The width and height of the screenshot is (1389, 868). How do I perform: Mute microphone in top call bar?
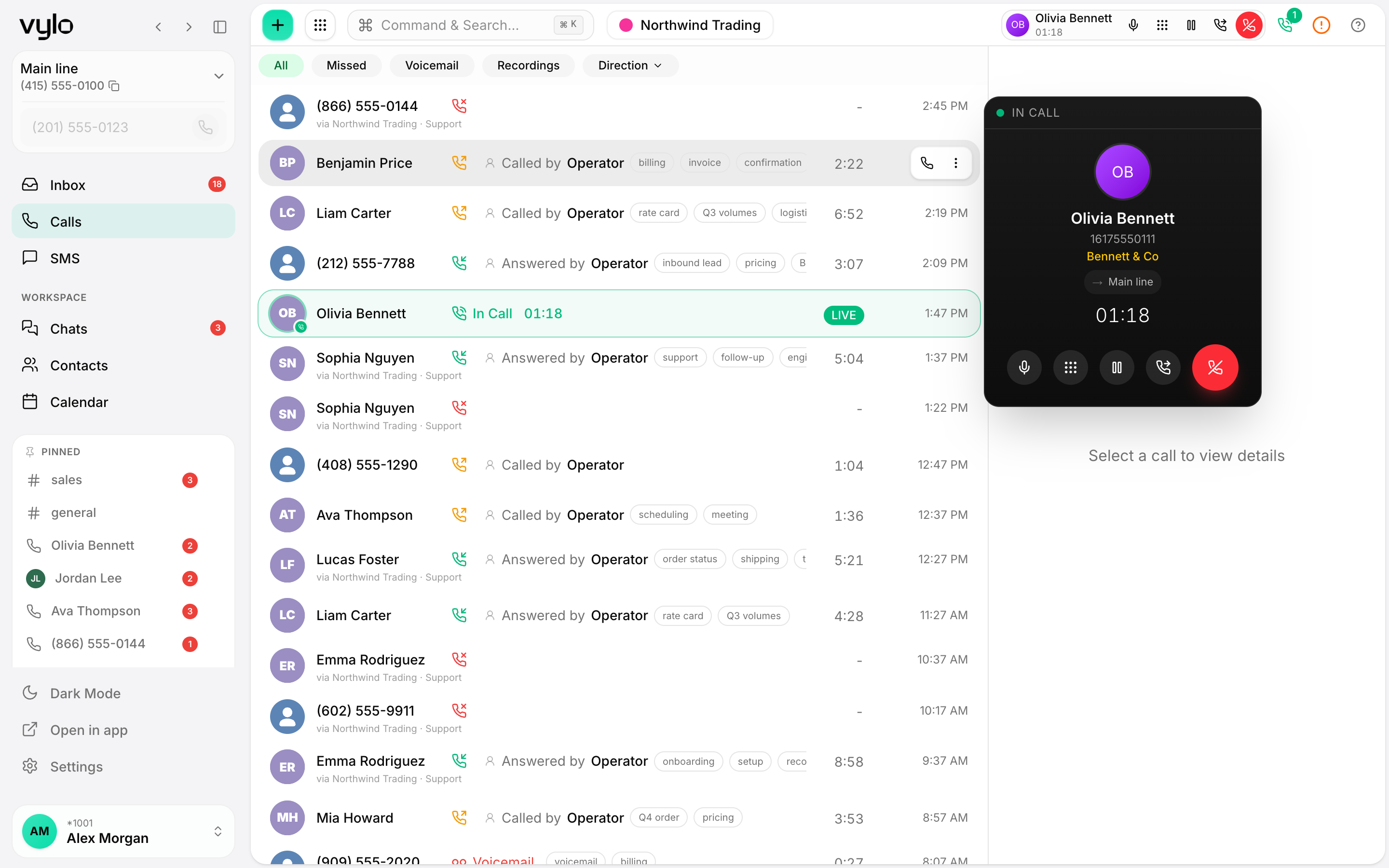click(x=1133, y=25)
